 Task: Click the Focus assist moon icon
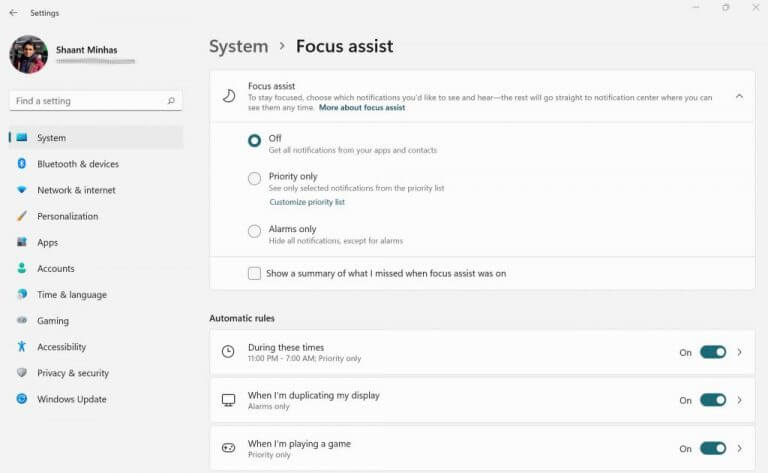[229, 96]
